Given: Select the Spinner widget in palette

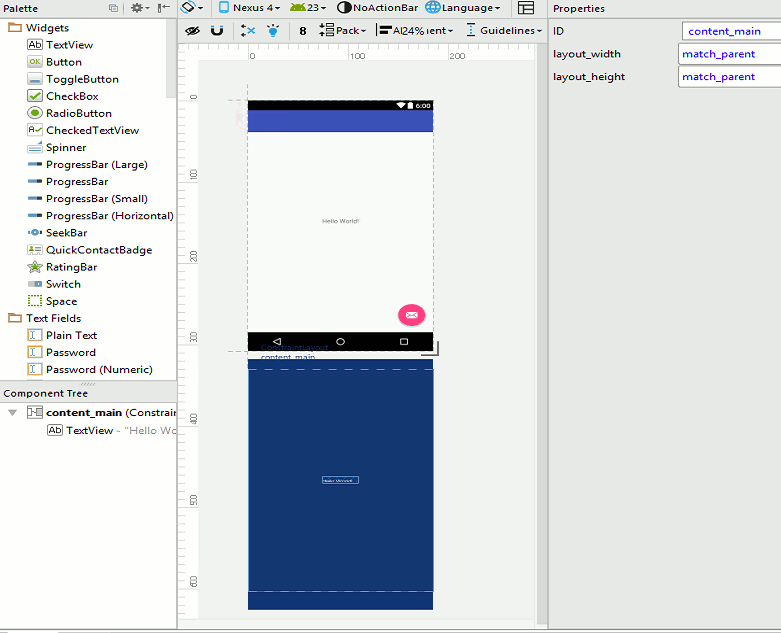Looking at the screenshot, I should point(57,147).
